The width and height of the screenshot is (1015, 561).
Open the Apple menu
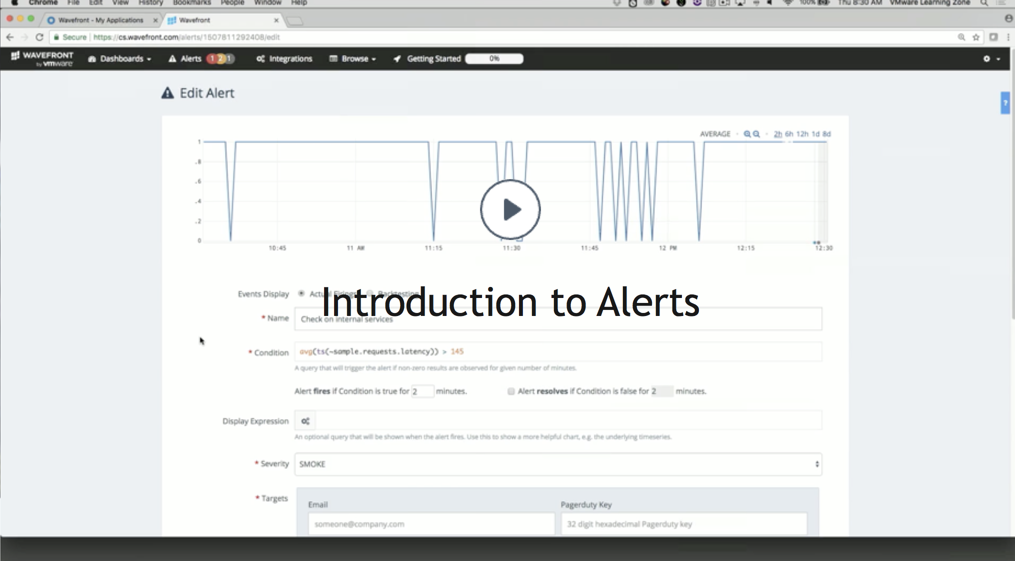[x=14, y=3]
